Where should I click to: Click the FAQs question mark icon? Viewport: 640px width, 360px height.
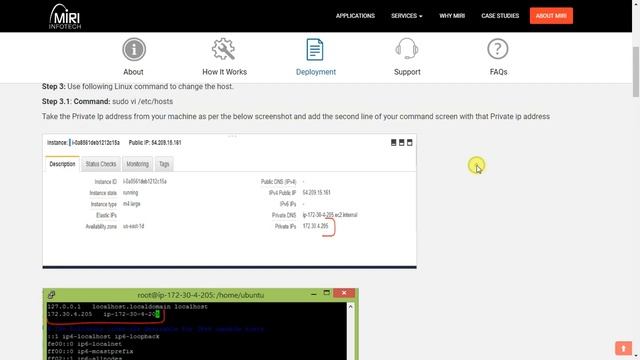pos(498,49)
